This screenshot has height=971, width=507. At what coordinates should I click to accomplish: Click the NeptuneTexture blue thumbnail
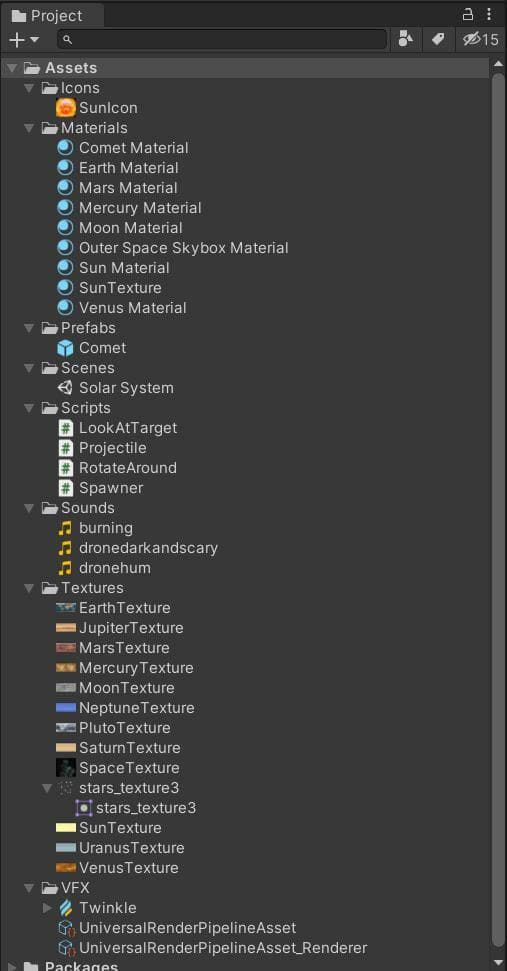point(66,708)
